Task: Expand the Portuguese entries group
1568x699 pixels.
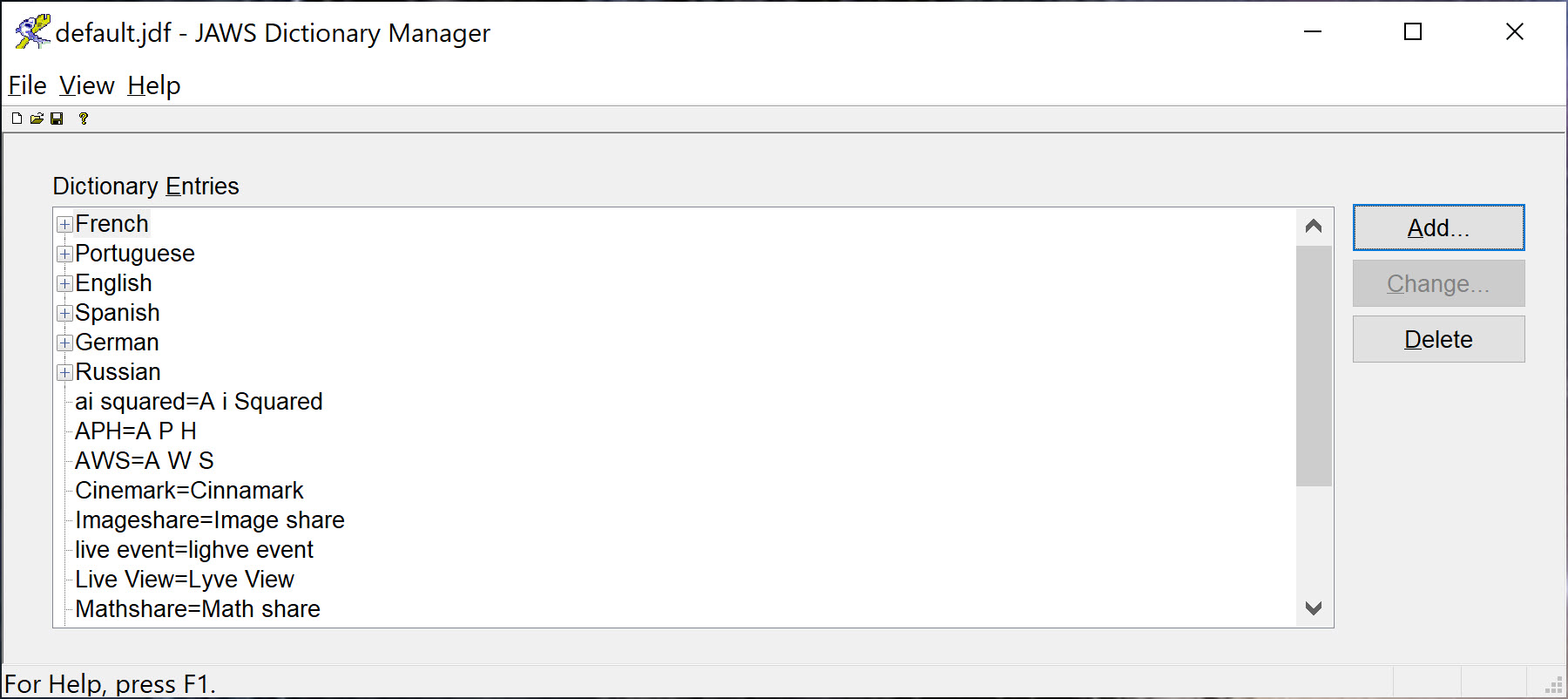Action: [x=63, y=254]
